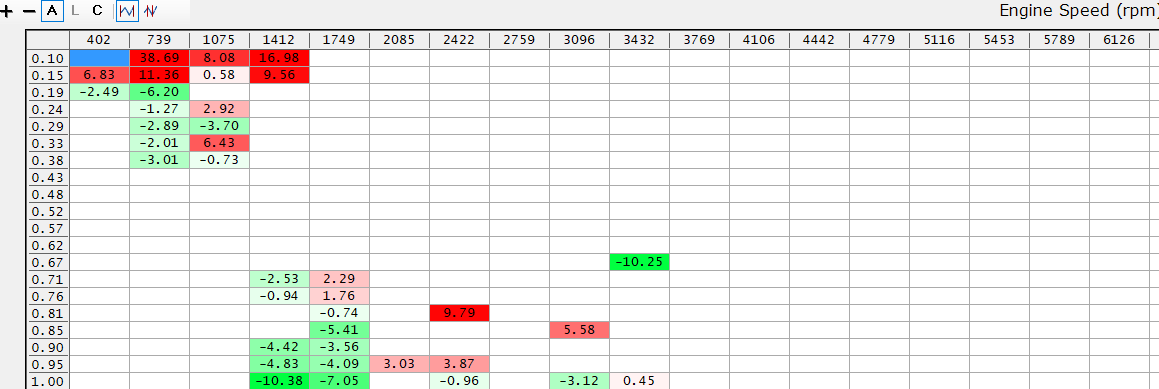Click the green cell showing -10.25
Image resolution: width=1159 pixels, height=389 pixels.
[x=639, y=263]
